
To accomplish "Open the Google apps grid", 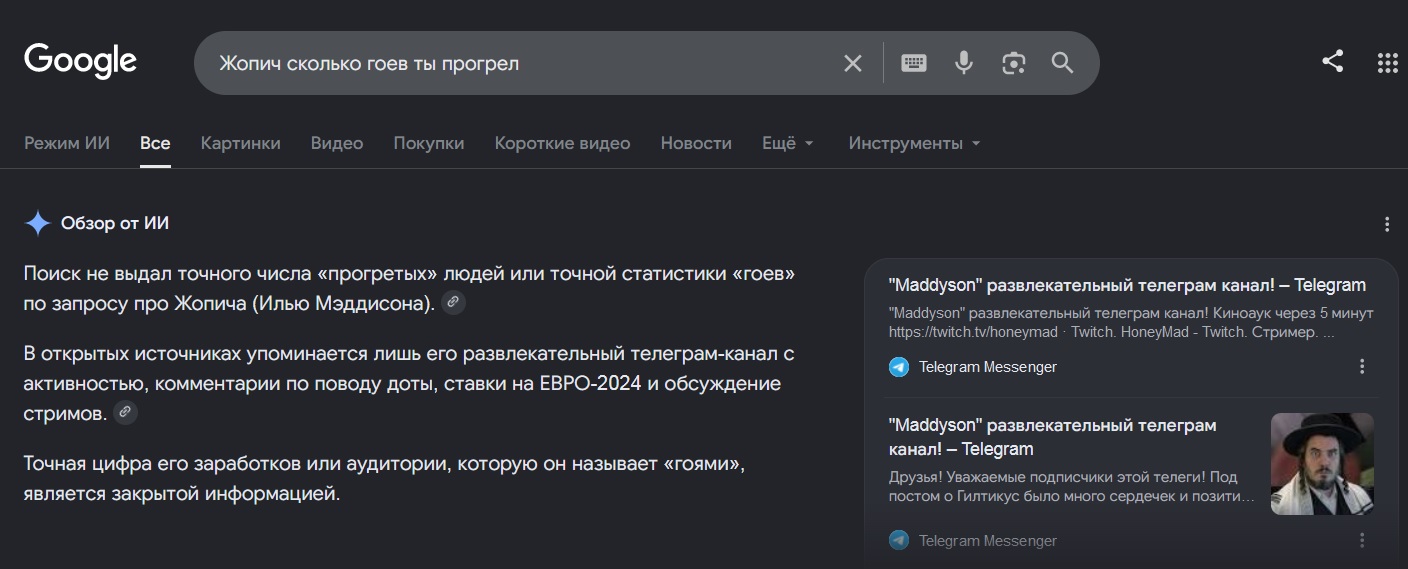I will tap(1387, 62).
